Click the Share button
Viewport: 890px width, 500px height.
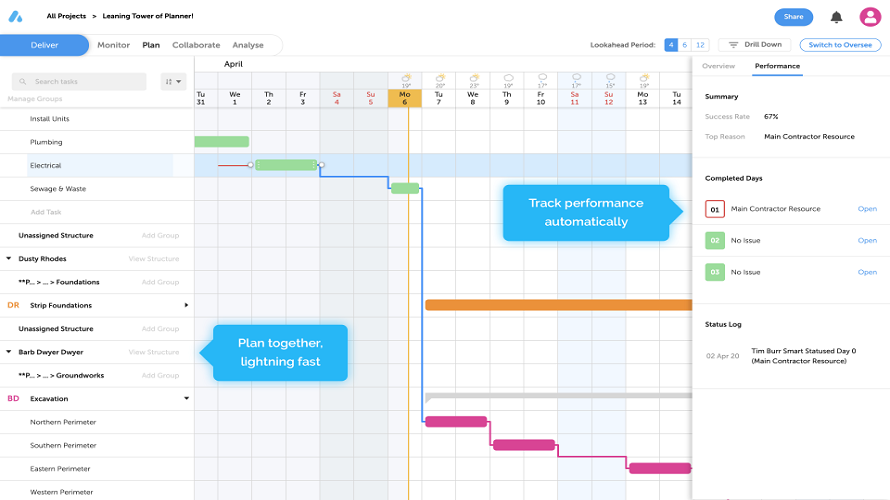pos(794,17)
